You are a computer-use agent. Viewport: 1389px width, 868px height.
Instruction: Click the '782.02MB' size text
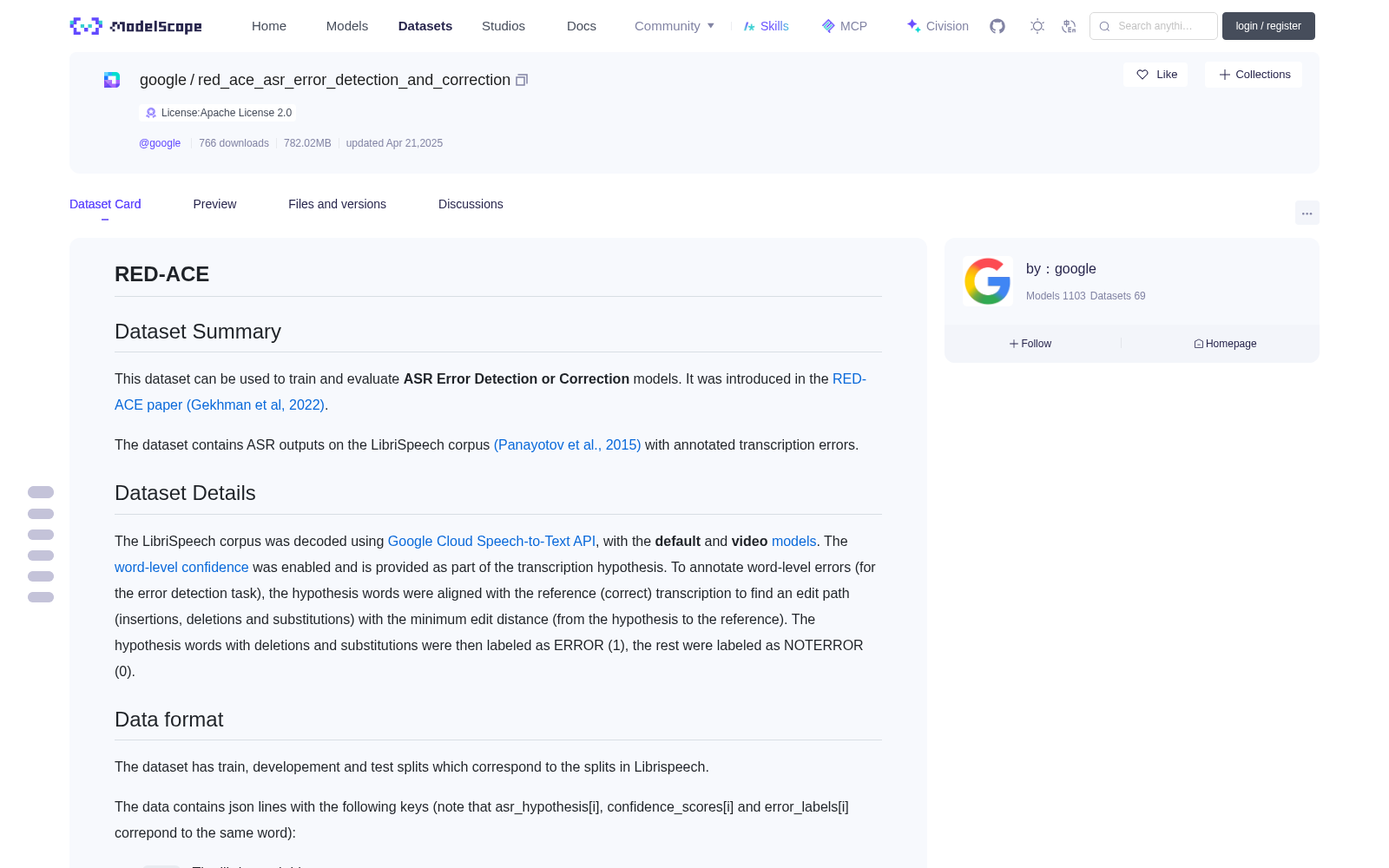click(307, 143)
